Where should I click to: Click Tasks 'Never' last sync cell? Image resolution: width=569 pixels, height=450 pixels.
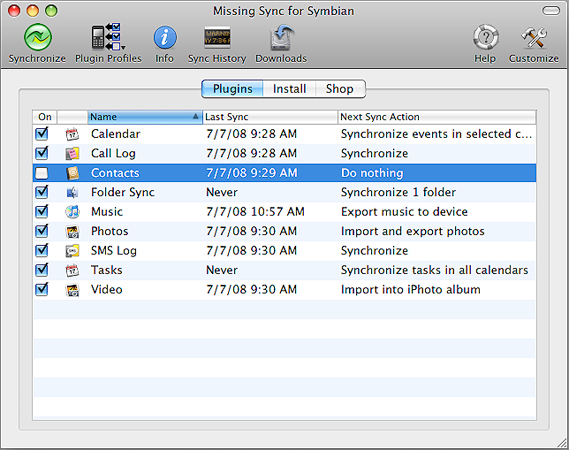point(222,270)
